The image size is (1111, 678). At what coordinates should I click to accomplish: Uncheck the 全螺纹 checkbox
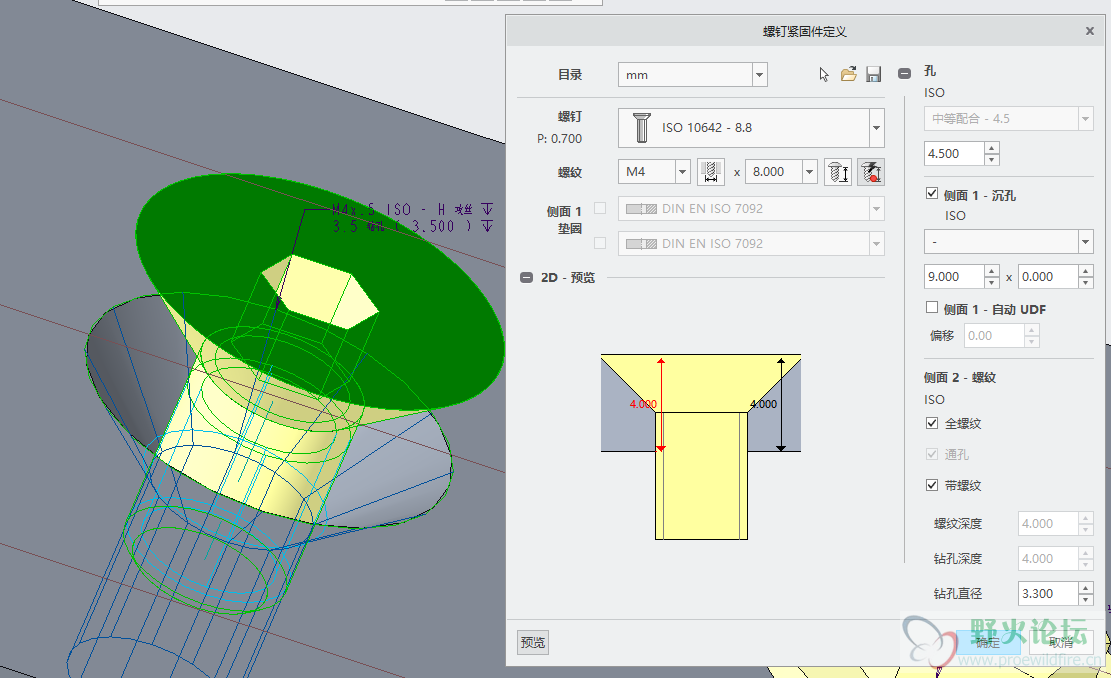tap(932, 423)
